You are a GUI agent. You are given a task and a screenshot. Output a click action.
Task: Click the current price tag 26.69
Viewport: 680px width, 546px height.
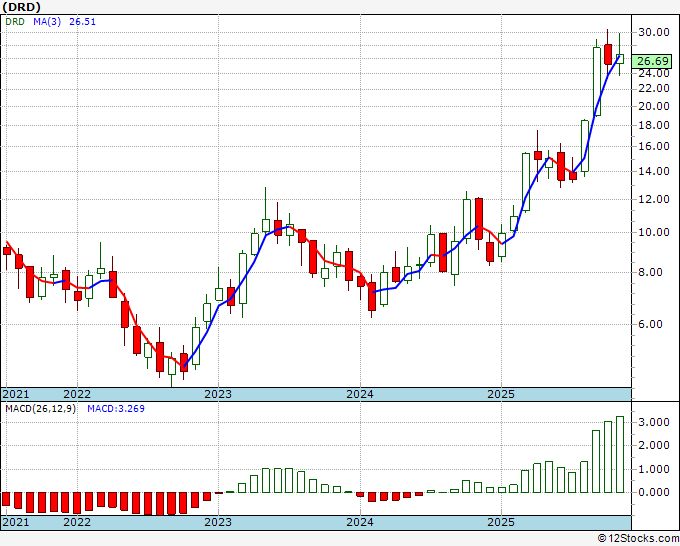pyautogui.click(x=655, y=59)
